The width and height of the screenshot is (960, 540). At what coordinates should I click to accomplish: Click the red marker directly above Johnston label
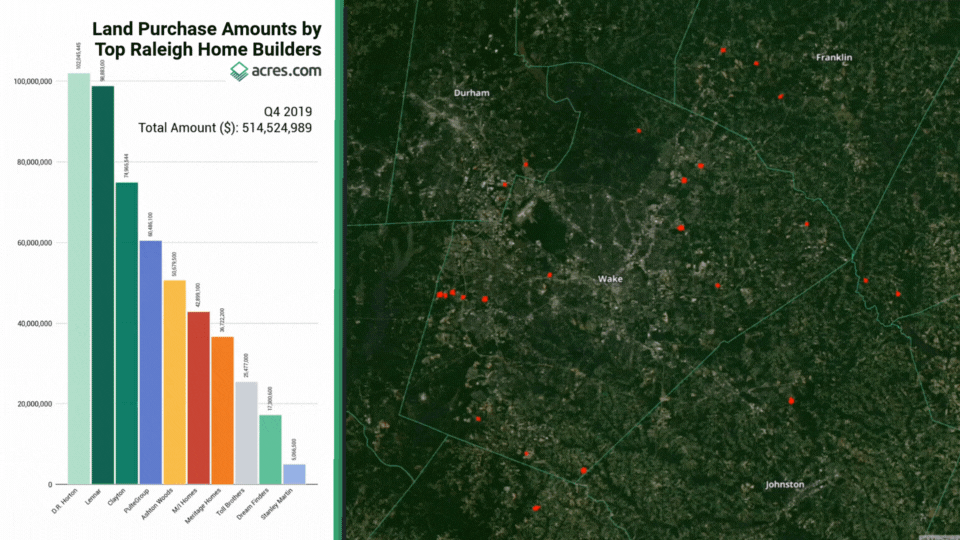791,400
